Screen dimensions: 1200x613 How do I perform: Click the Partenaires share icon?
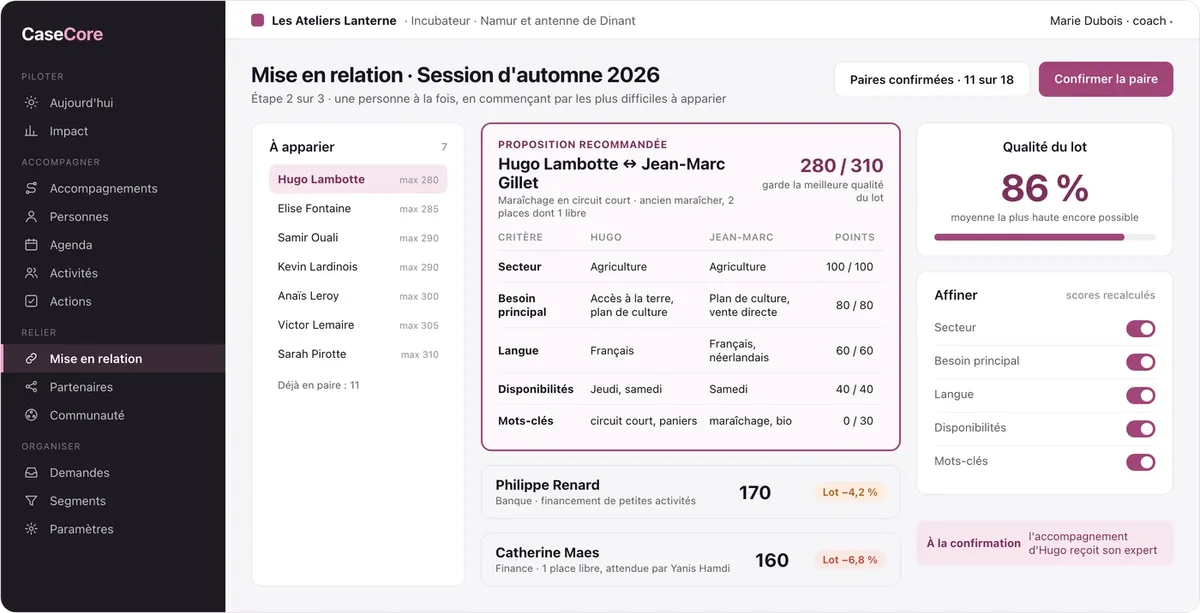(x=31, y=387)
